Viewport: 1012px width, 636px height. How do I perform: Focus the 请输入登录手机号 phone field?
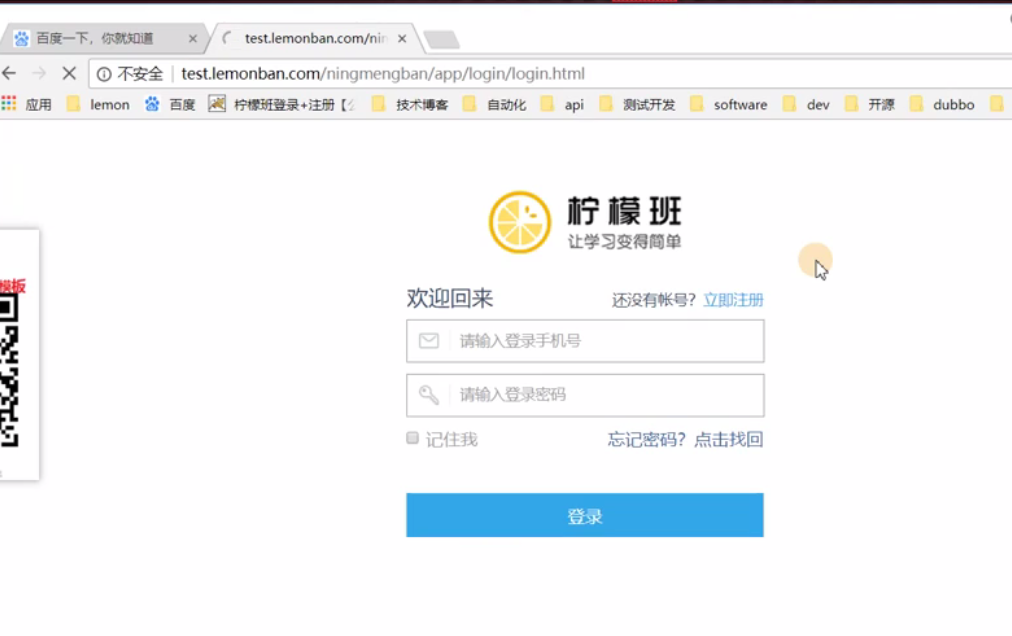point(585,341)
